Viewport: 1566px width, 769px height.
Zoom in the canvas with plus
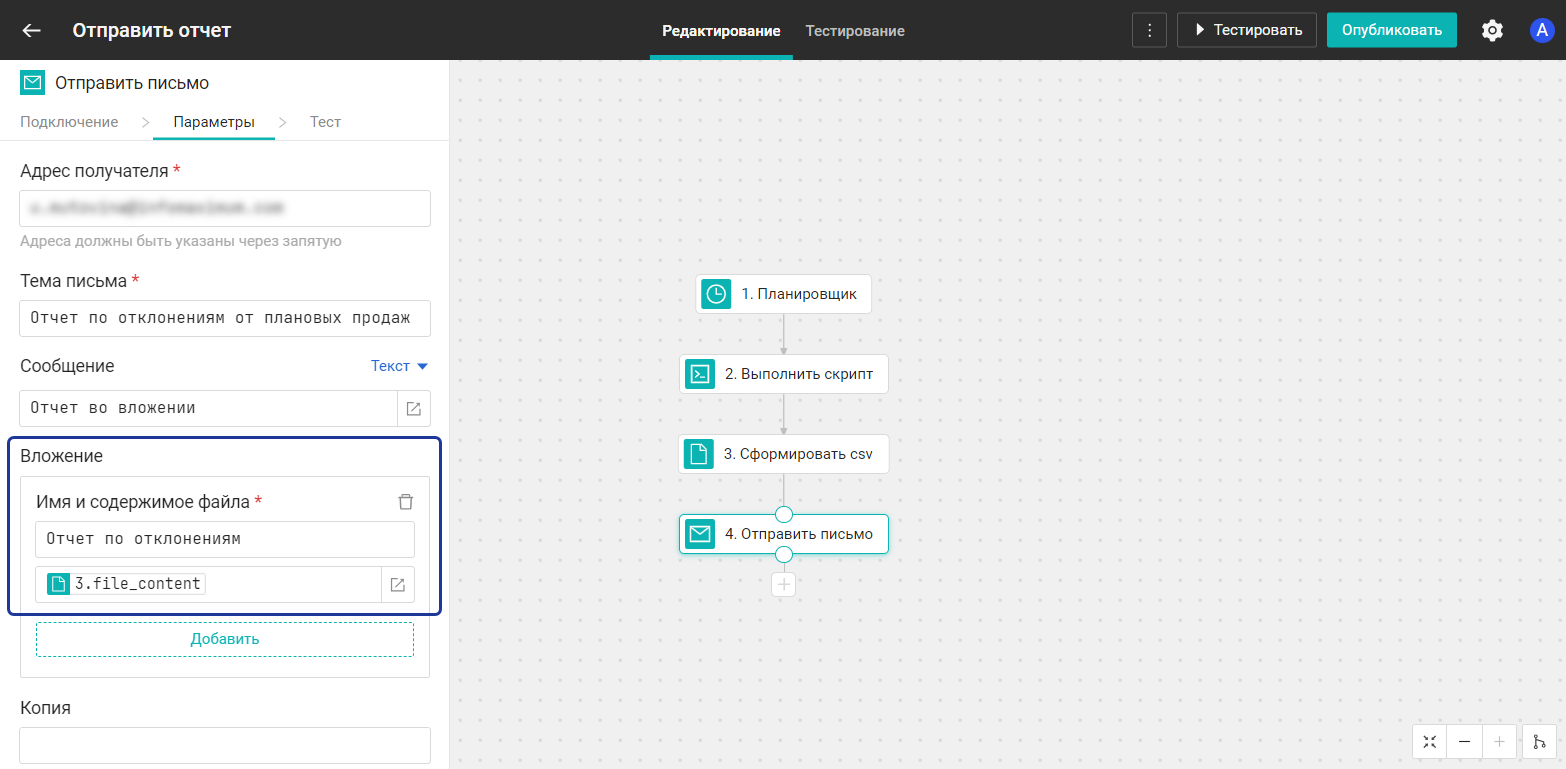tap(1498, 742)
